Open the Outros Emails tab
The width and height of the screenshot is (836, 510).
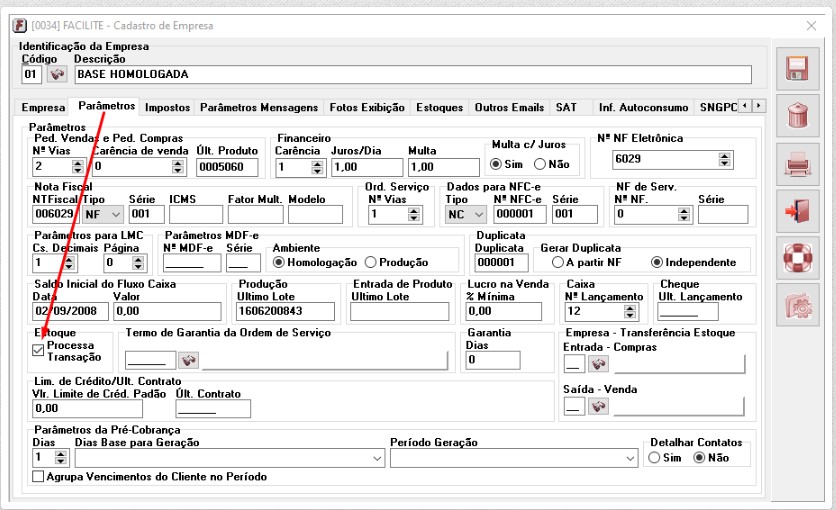(509, 108)
